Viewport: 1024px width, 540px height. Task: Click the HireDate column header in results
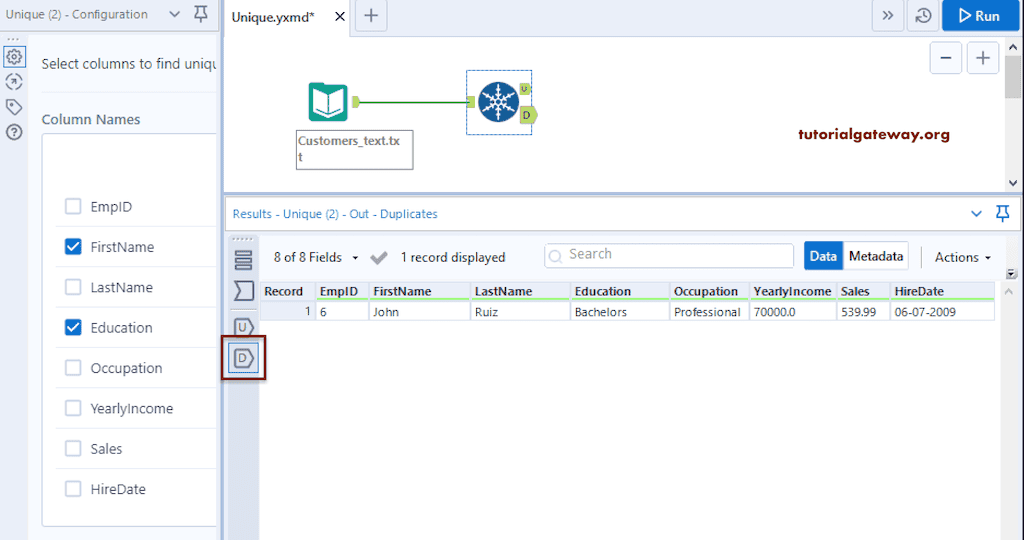point(942,291)
